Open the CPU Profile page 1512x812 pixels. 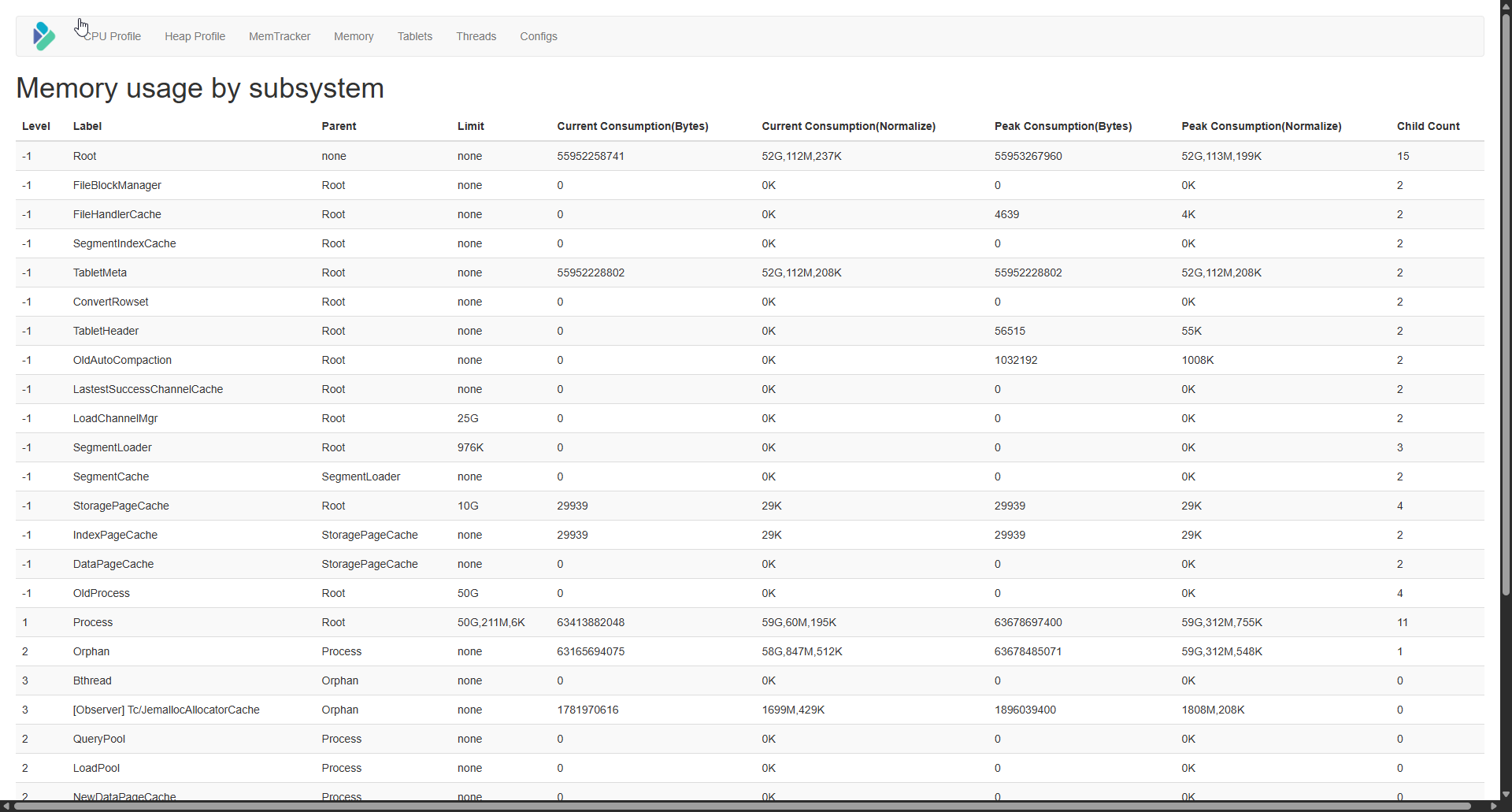(x=113, y=36)
